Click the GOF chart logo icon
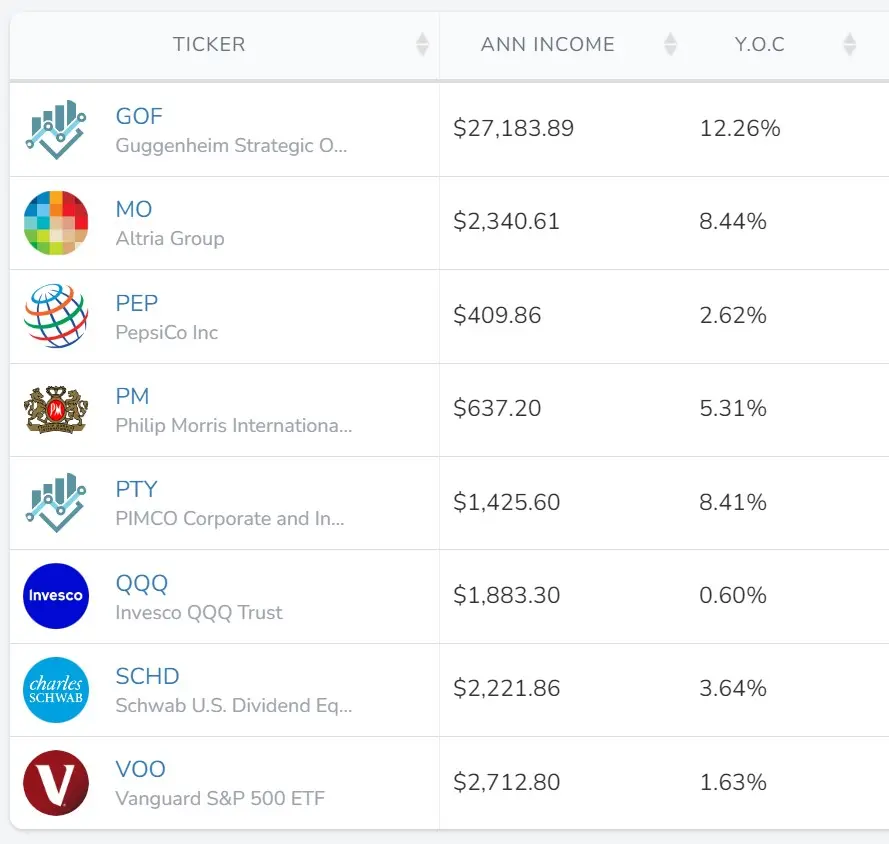 coord(56,129)
